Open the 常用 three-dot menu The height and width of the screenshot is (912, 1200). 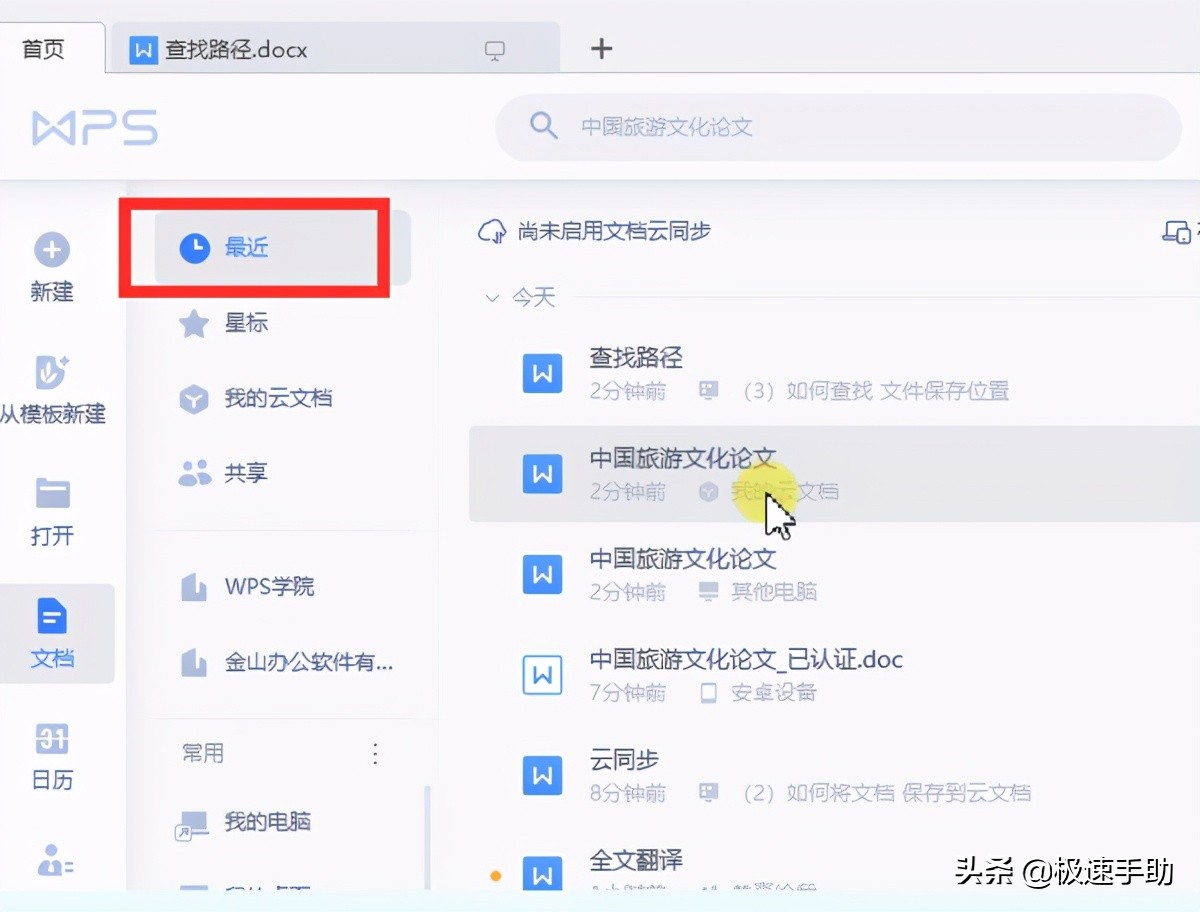375,753
